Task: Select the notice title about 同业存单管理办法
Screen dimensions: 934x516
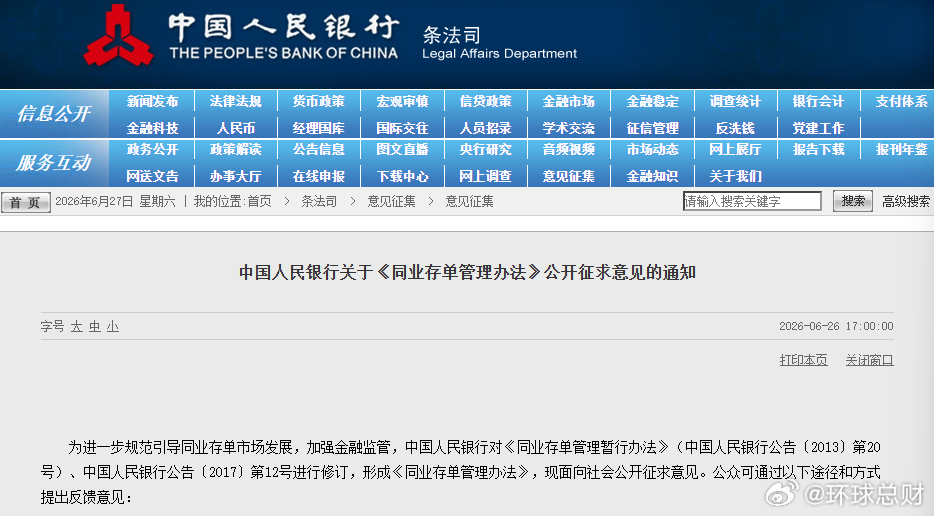Action: click(x=467, y=272)
